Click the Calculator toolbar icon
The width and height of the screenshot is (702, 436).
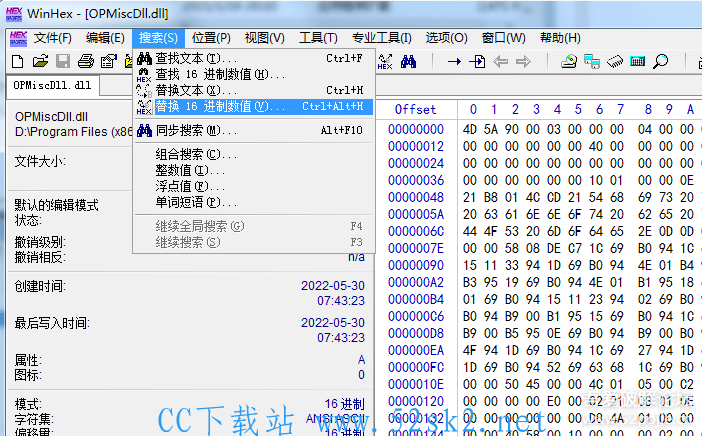coord(638,61)
